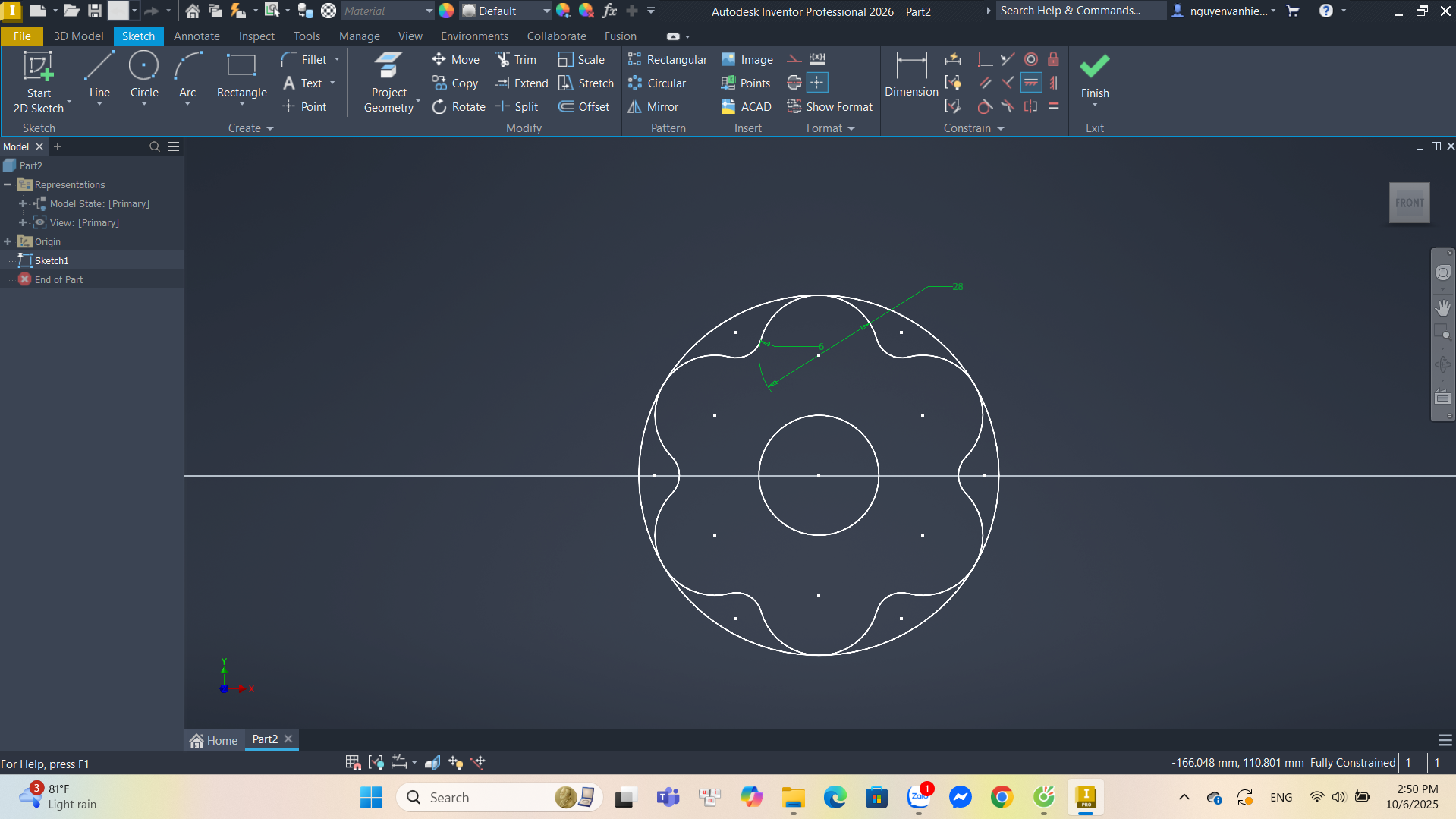Image resolution: width=1456 pixels, height=819 pixels.
Task: Click the Show Format button
Action: click(830, 107)
